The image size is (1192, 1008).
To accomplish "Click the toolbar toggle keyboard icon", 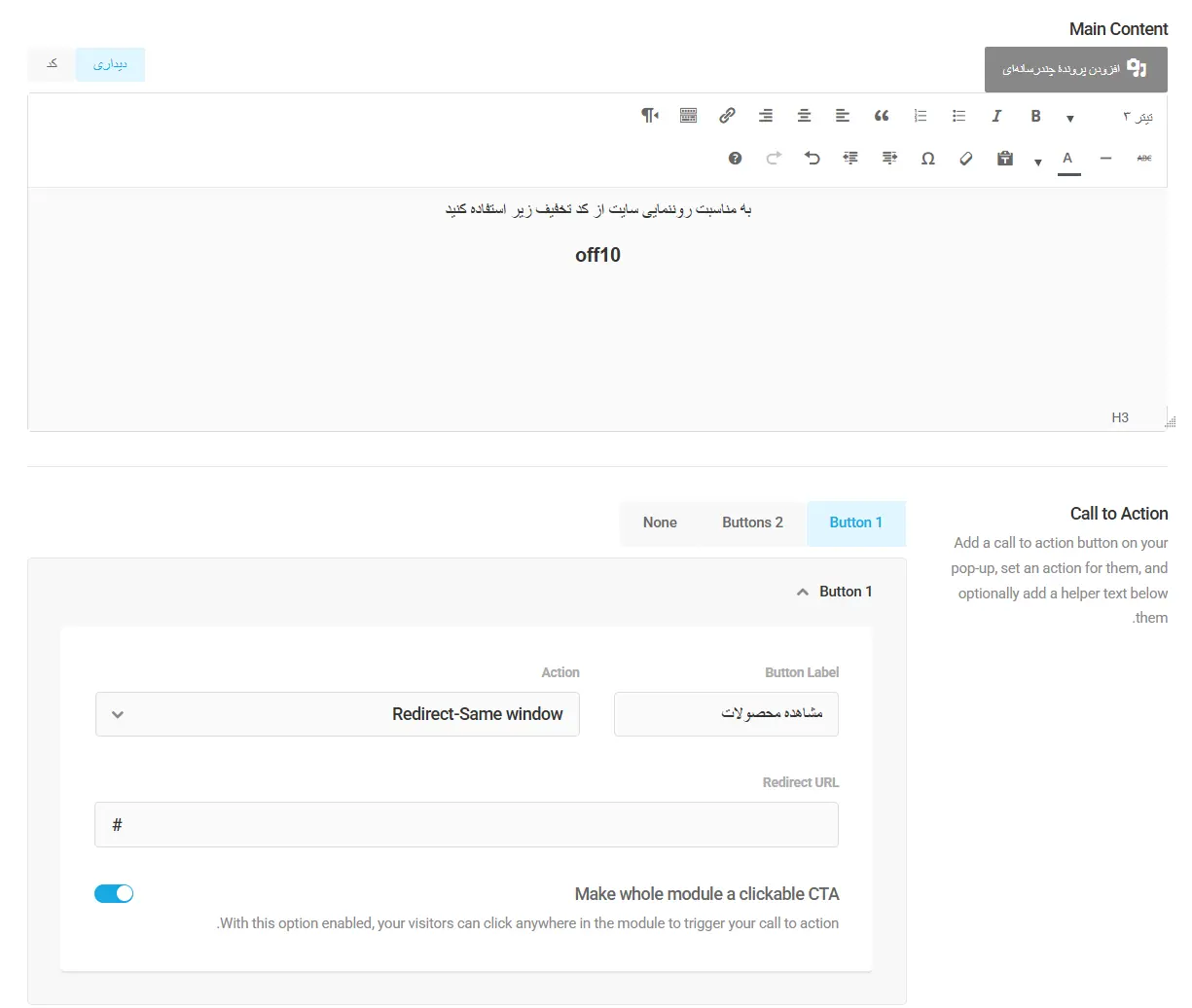I will [x=688, y=116].
